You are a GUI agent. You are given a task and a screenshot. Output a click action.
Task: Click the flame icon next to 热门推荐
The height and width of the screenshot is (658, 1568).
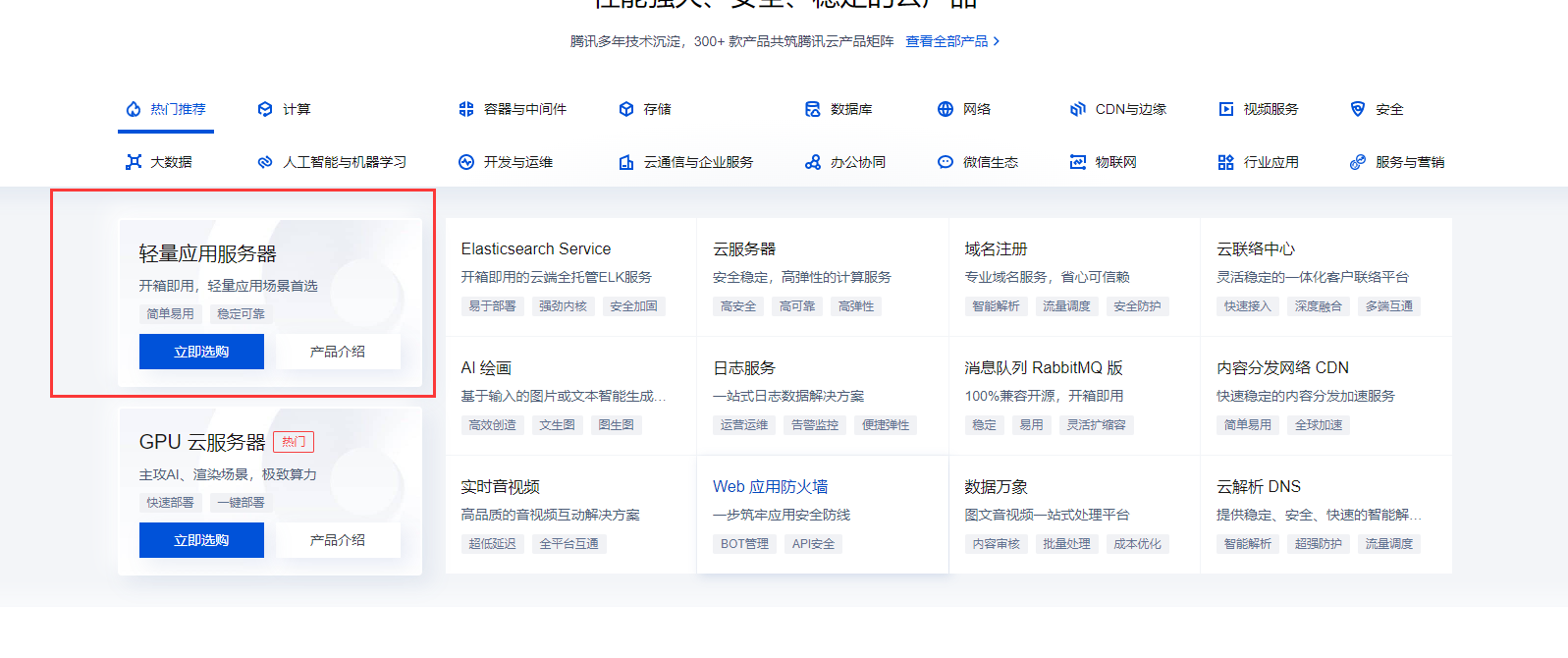coord(134,109)
